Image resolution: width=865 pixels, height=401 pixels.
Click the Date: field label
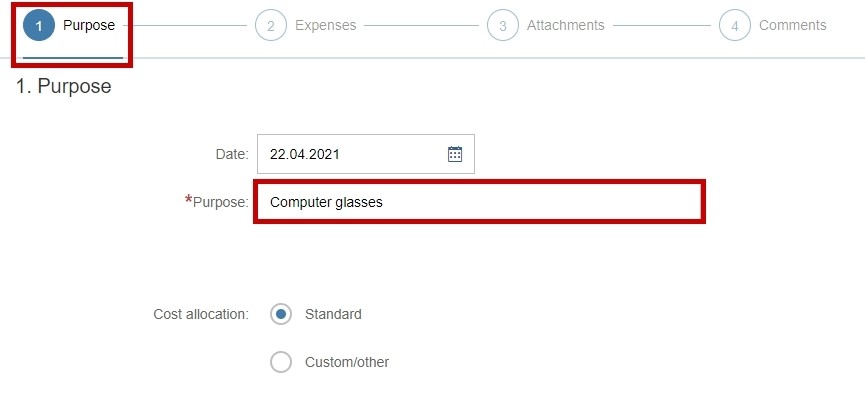pyautogui.click(x=232, y=154)
